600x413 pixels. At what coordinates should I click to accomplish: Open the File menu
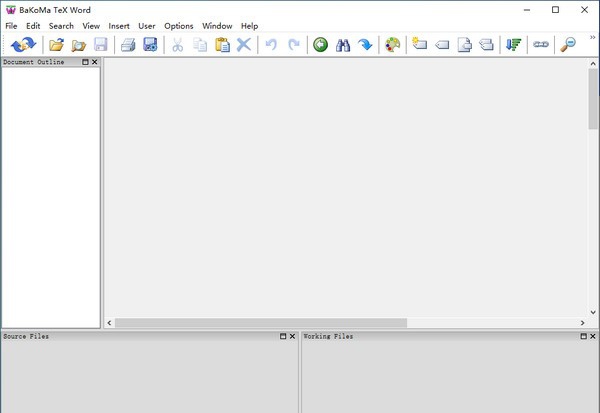[x=11, y=25]
